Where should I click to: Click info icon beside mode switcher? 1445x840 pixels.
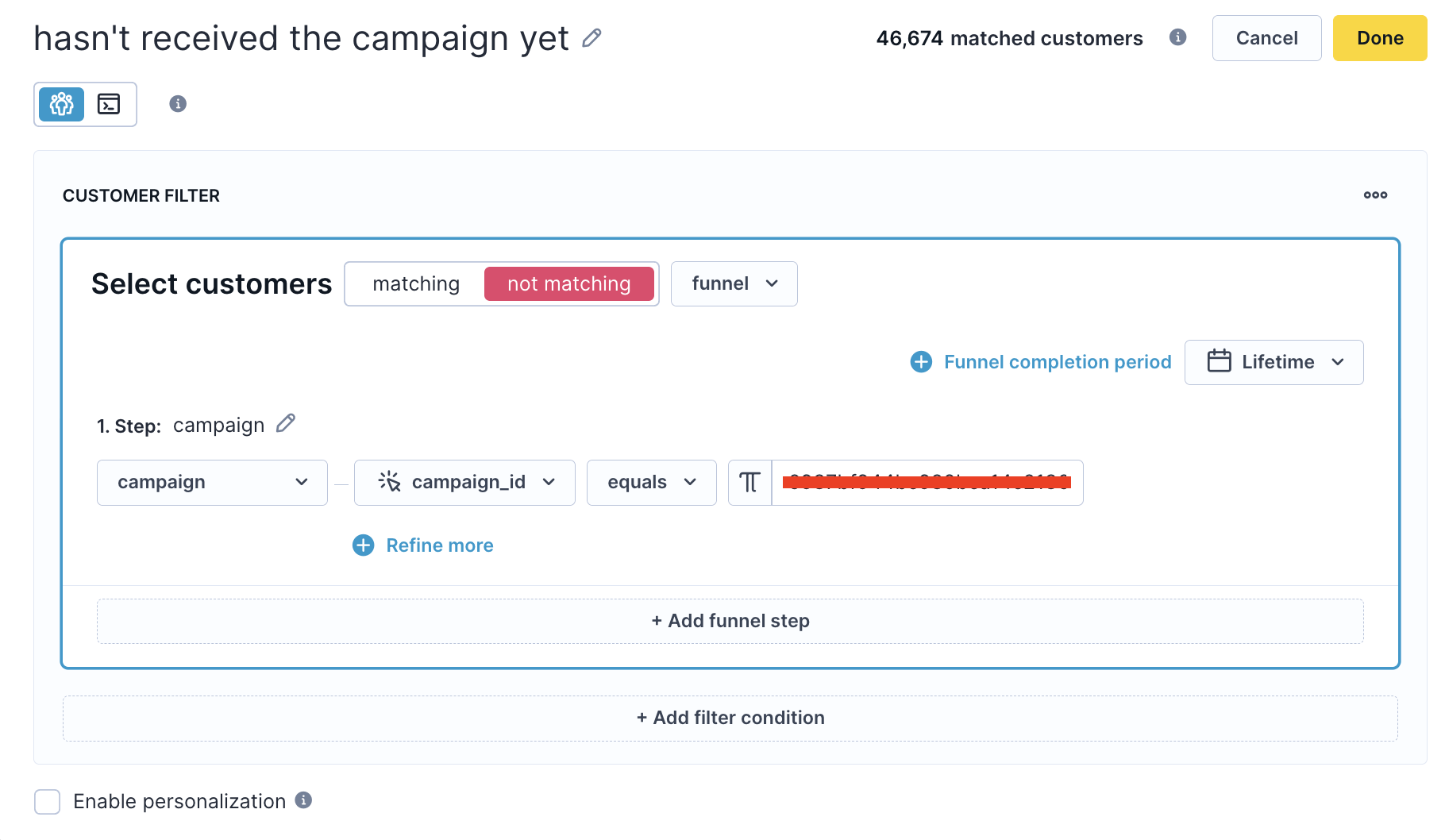point(178,104)
